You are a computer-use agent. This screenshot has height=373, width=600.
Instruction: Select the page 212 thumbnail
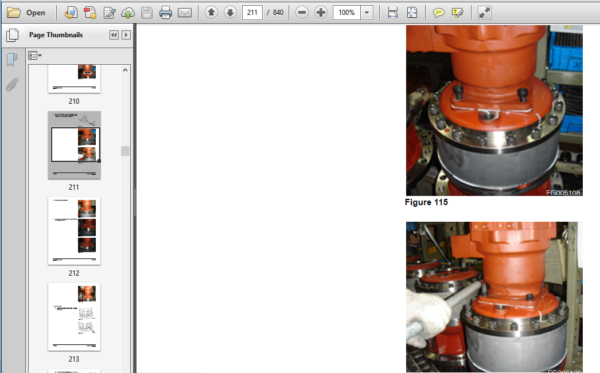pyautogui.click(x=74, y=231)
